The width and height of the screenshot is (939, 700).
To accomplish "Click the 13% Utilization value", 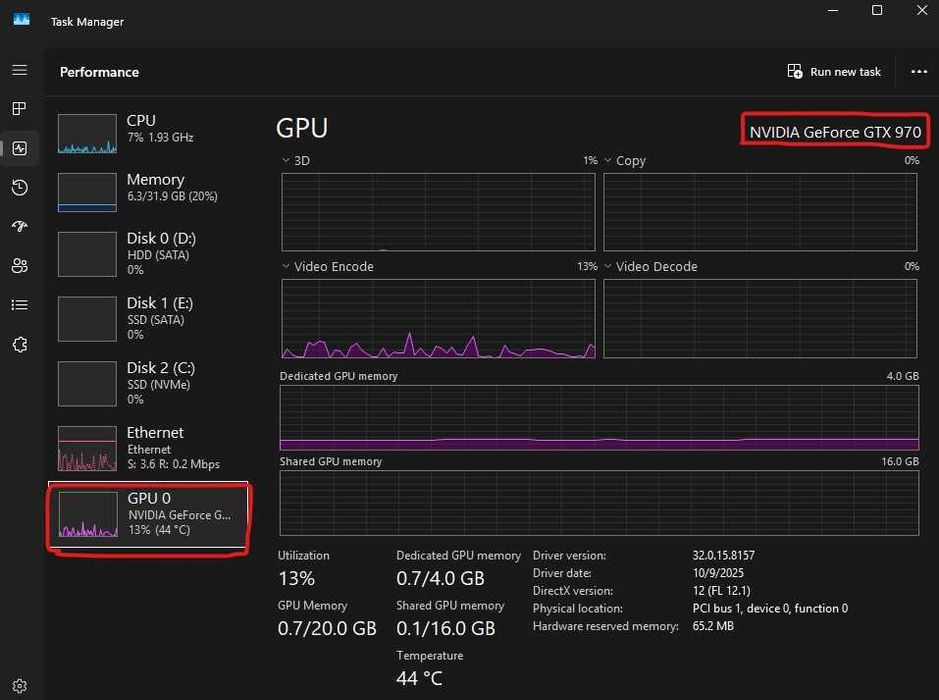I will 296,578.
